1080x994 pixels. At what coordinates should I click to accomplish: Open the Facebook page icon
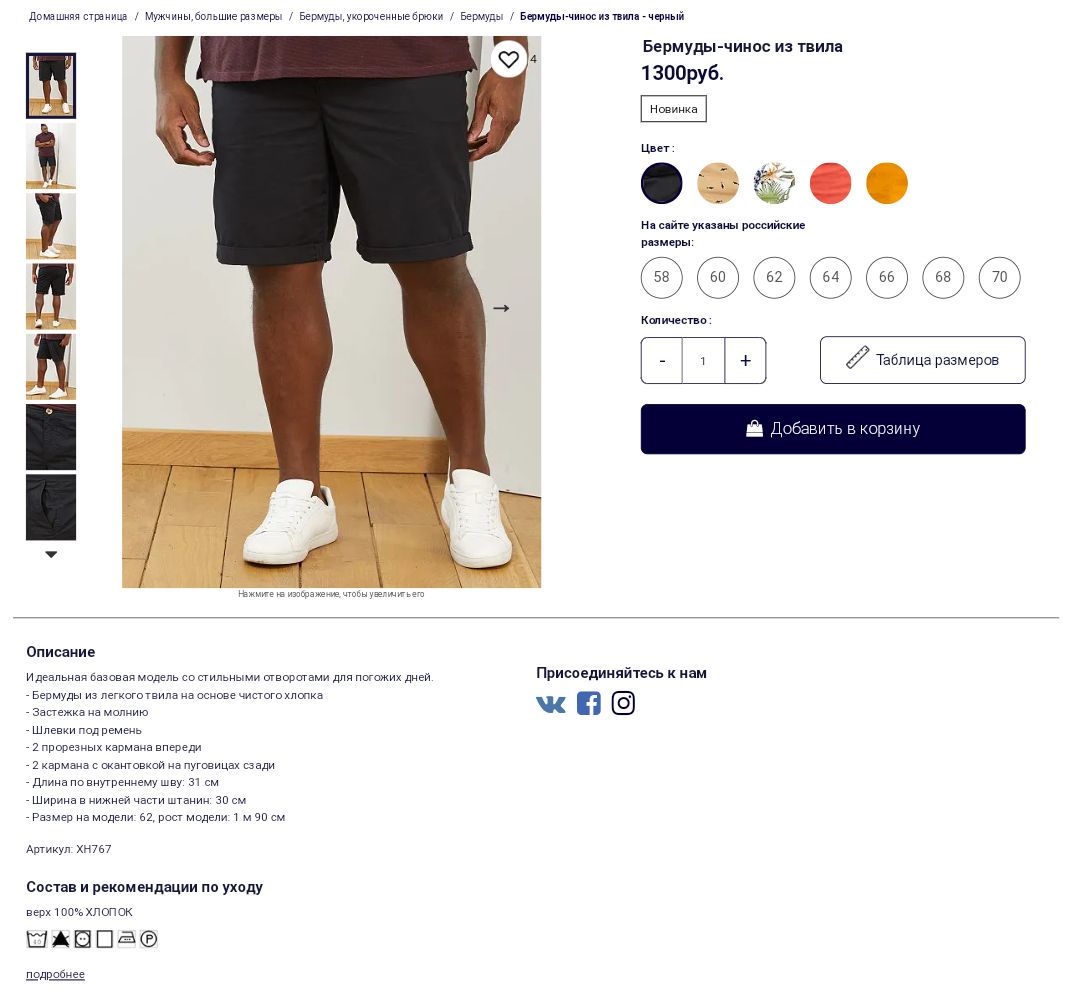coord(588,703)
